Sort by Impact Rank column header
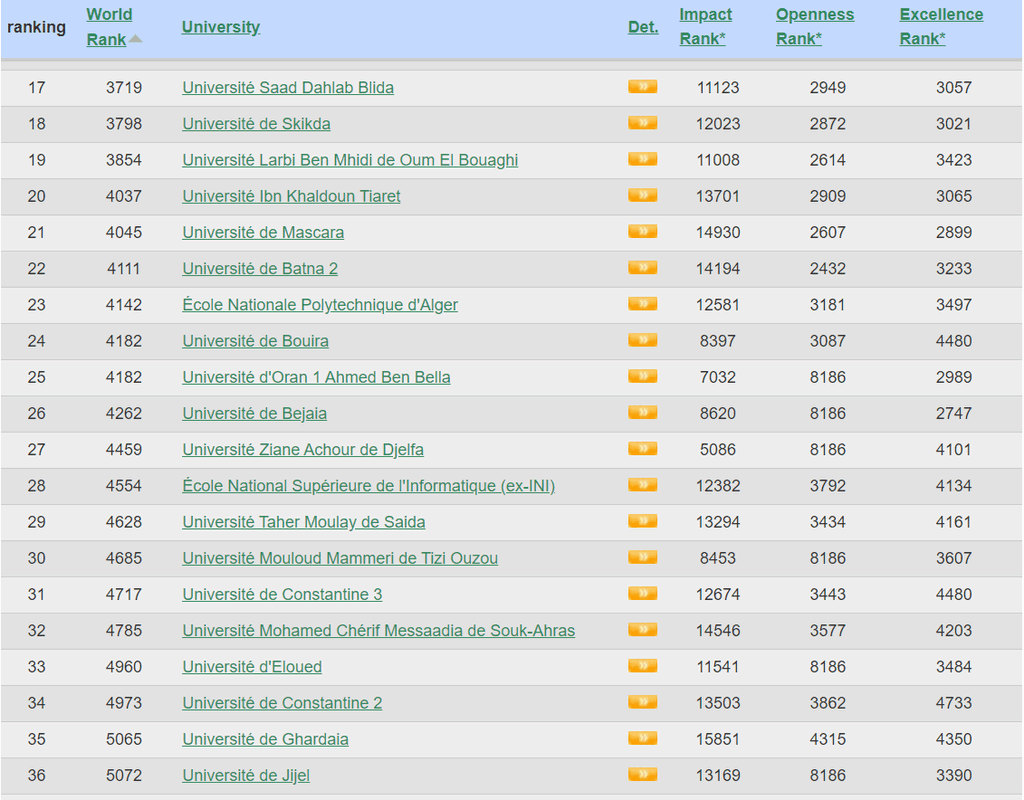This screenshot has width=1024, height=800. point(705,27)
